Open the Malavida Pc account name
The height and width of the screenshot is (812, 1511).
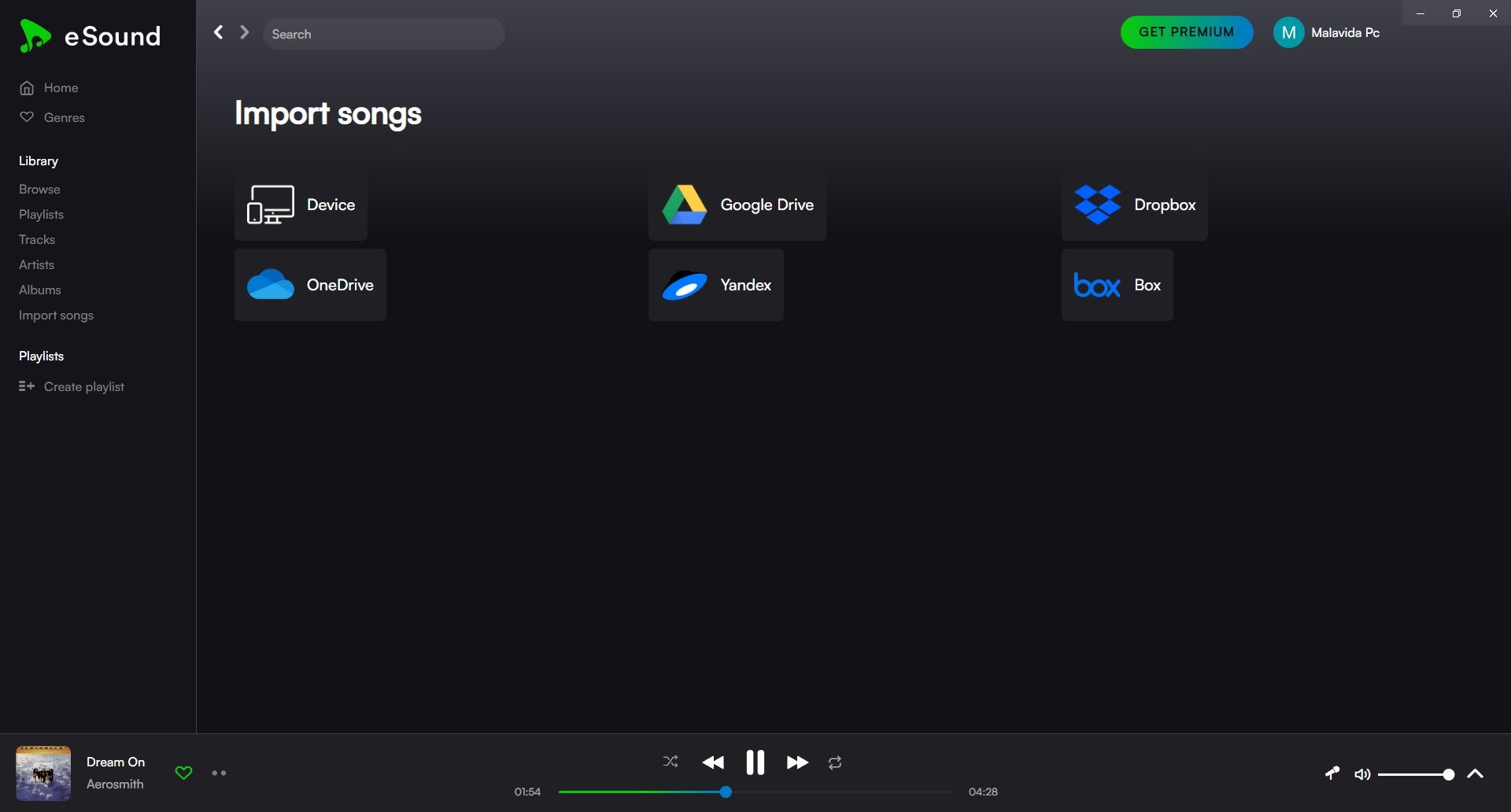pos(1345,32)
